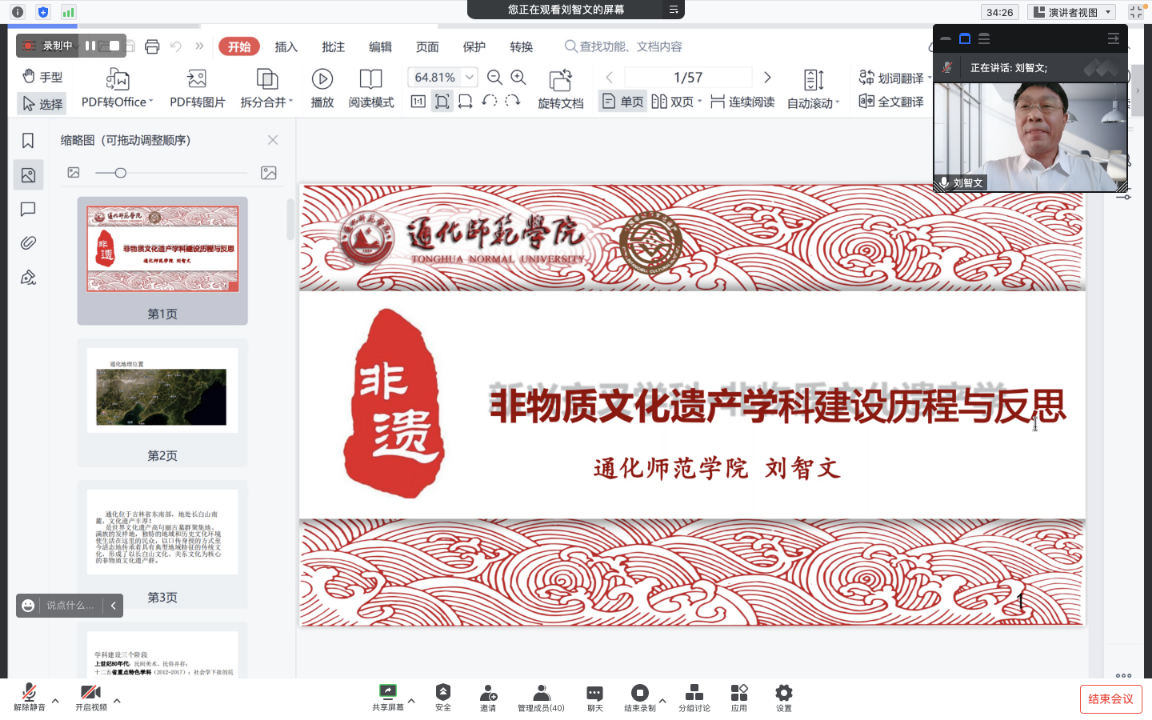
Task: Rotate page clockwise
Action: 513,101
